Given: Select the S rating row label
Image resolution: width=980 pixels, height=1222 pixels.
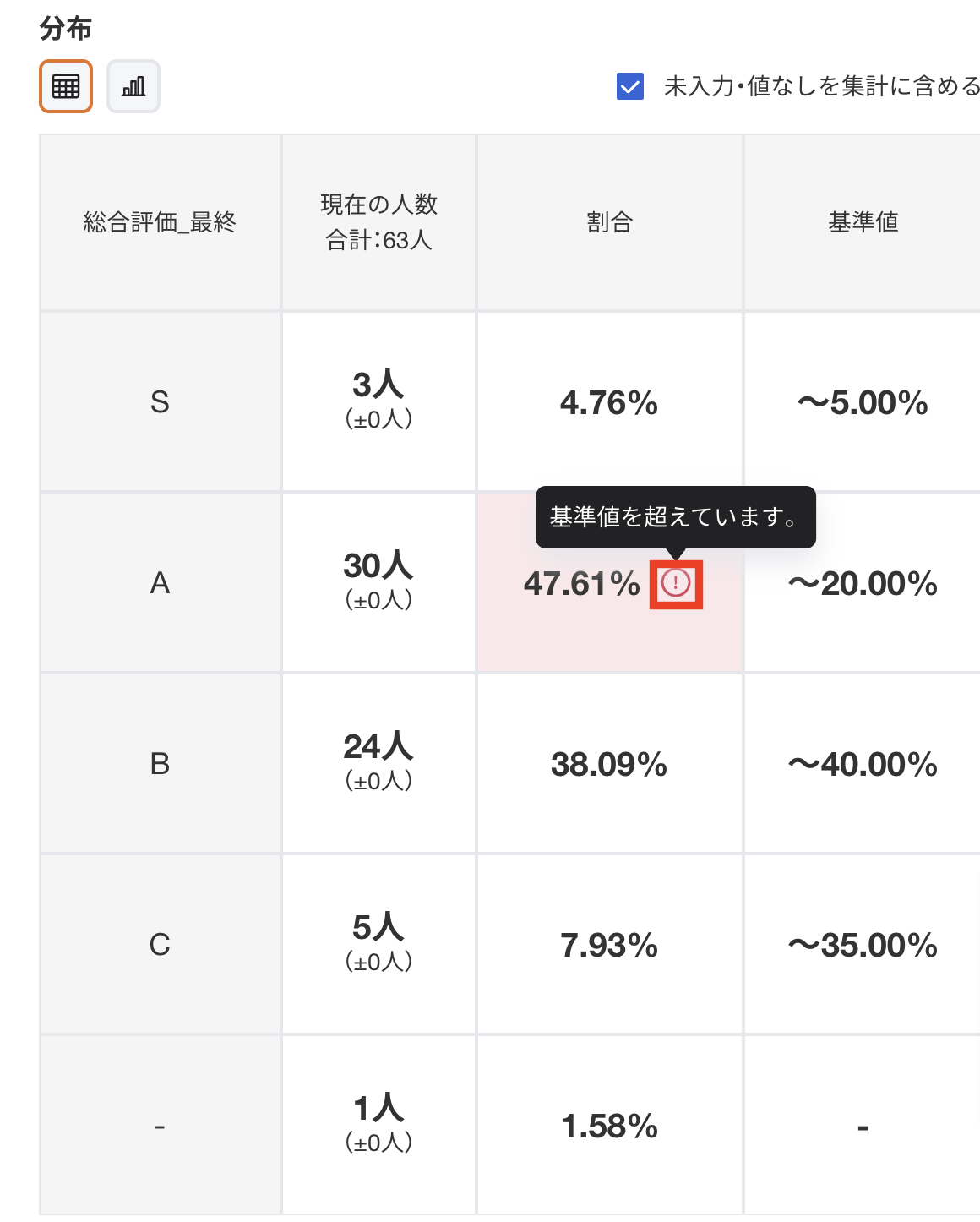Looking at the screenshot, I should coord(160,402).
